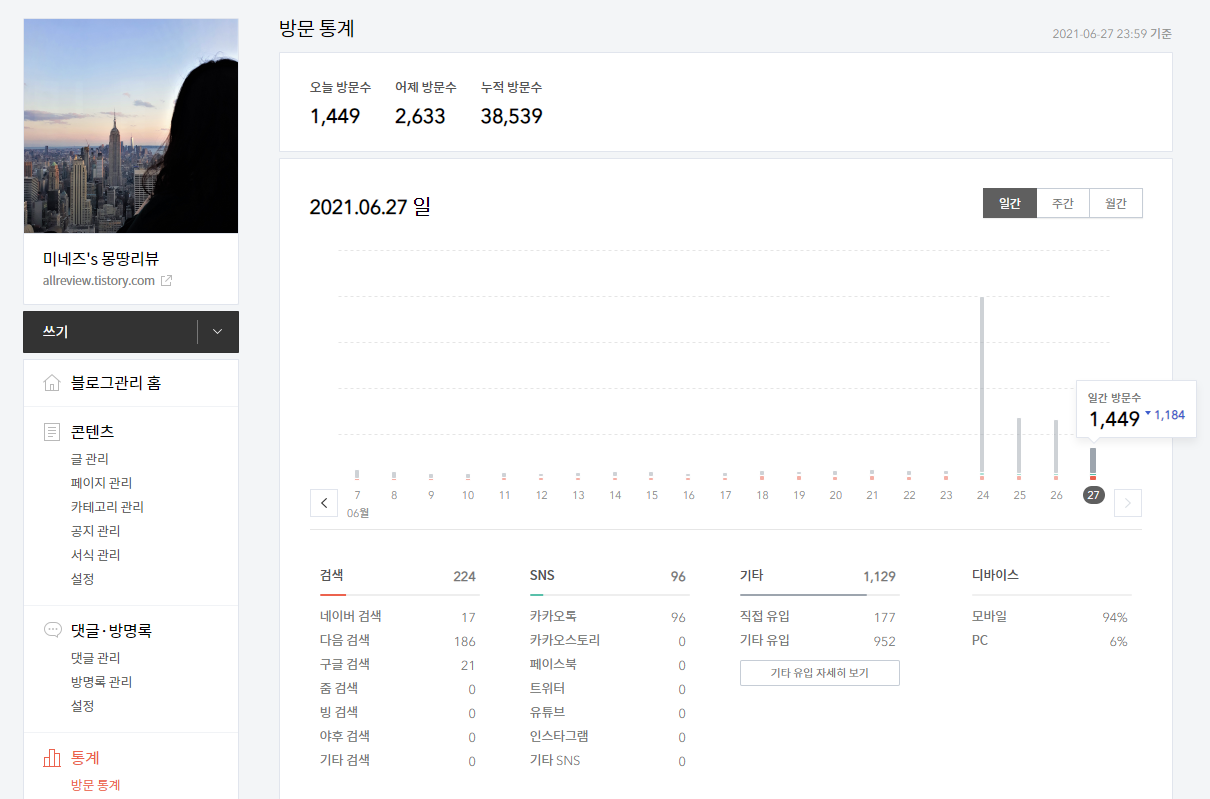Select date 7 on the chart axis
Viewport: 1210px width, 799px height.
click(358, 495)
